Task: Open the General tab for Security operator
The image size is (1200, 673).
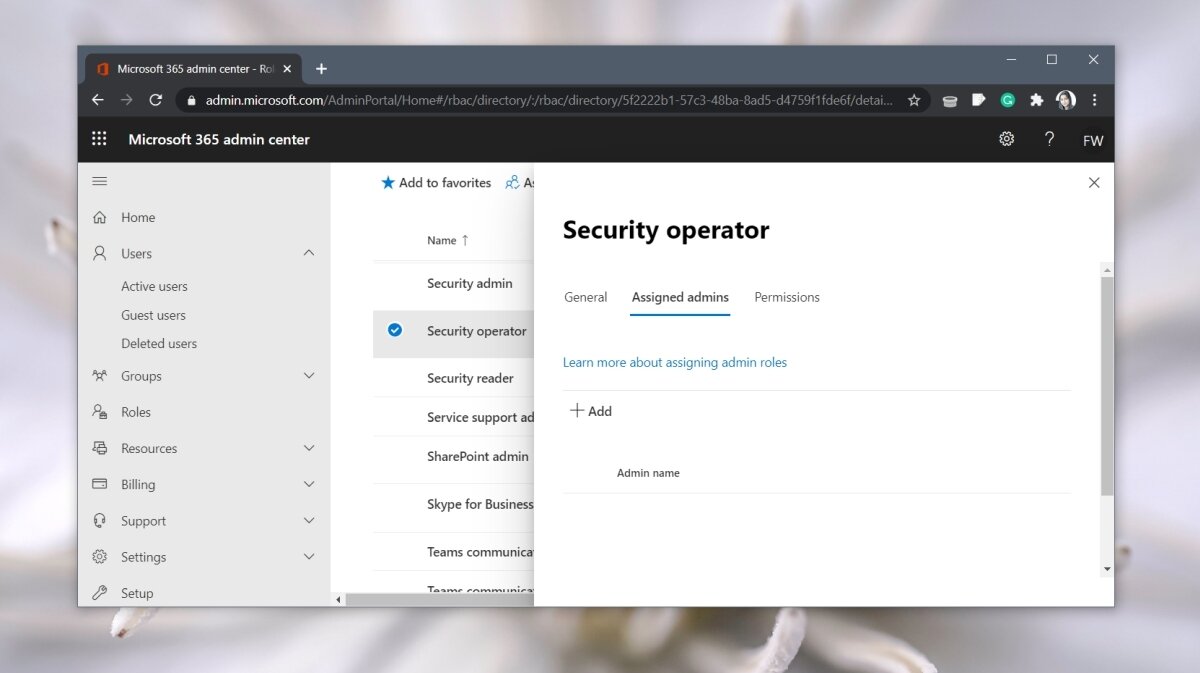Action: click(x=585, y=297)
